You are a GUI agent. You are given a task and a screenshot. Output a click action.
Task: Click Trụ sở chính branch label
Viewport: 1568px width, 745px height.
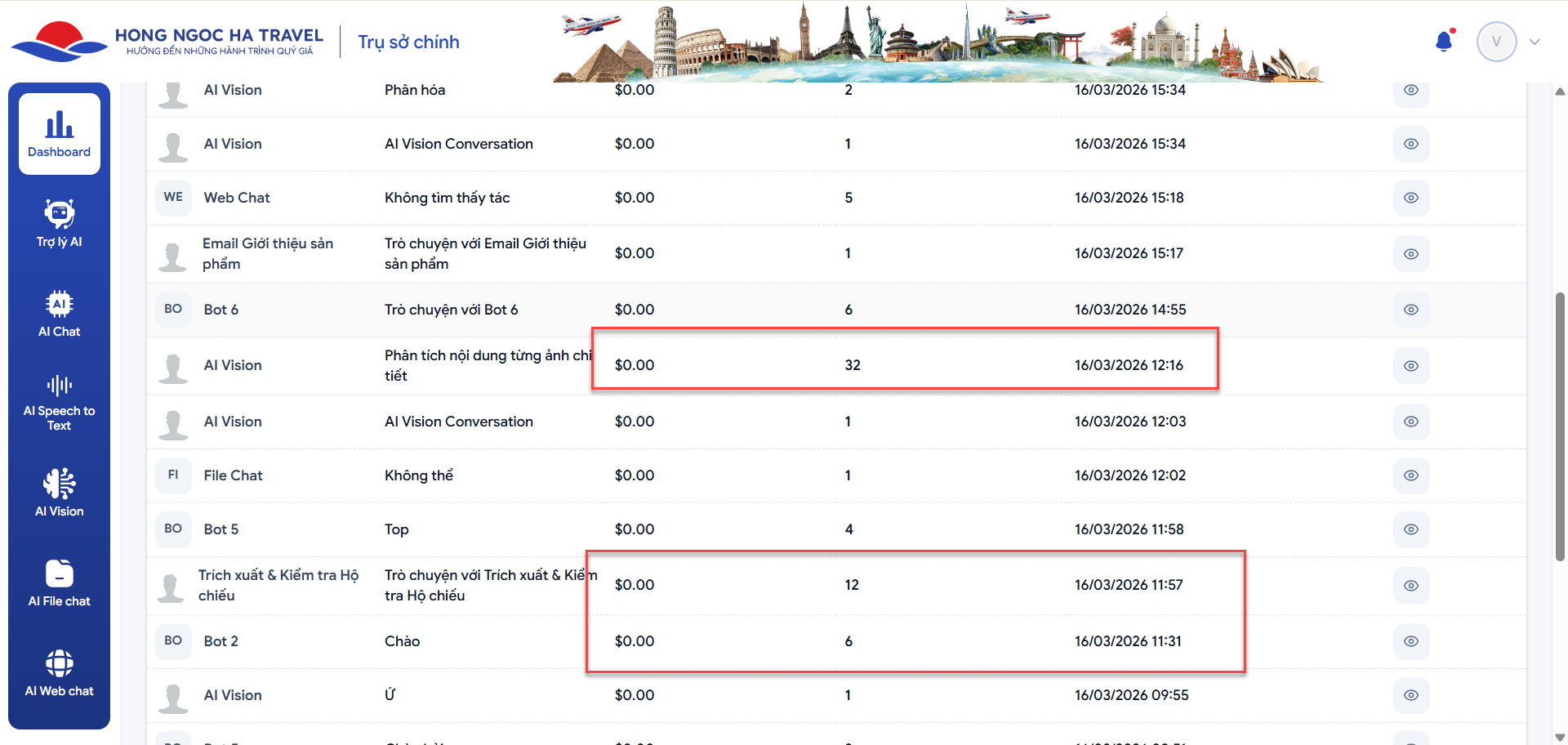[408, 42]
